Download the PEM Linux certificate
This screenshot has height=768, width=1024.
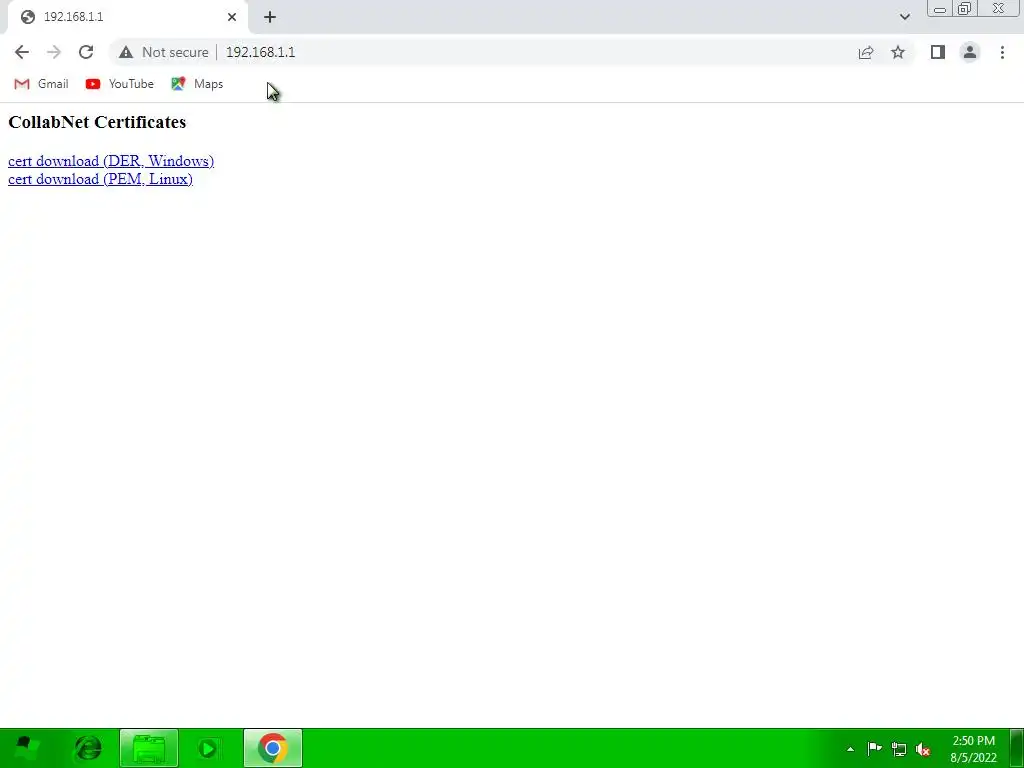(x=101, y=179)
